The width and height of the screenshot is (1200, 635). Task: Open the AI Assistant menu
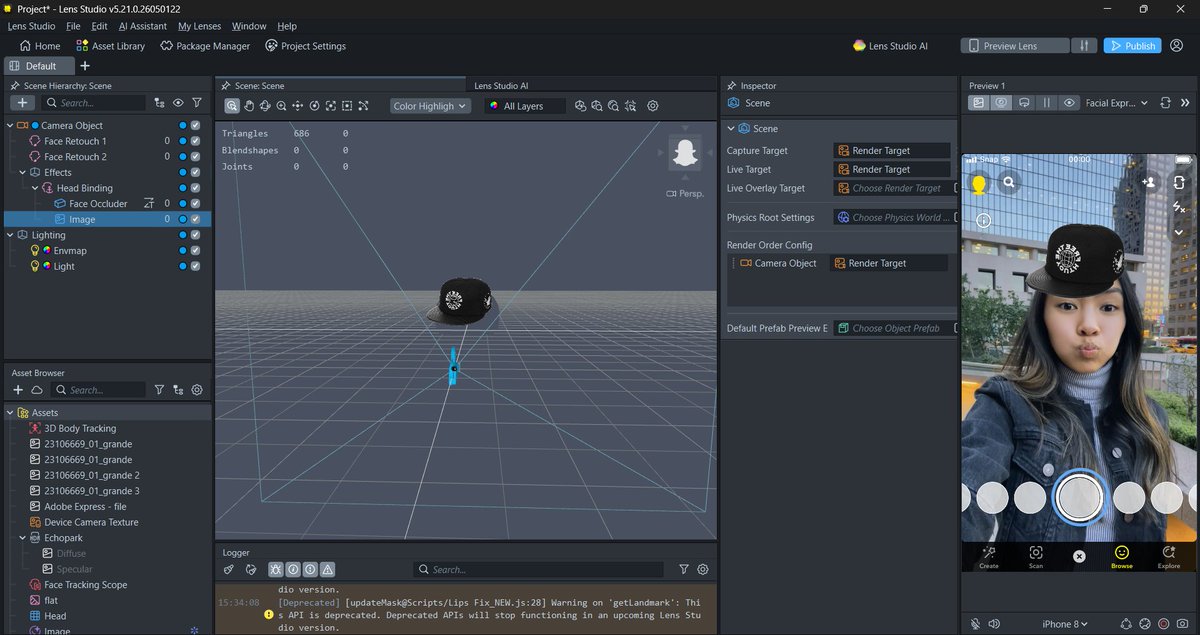(143, 26)
